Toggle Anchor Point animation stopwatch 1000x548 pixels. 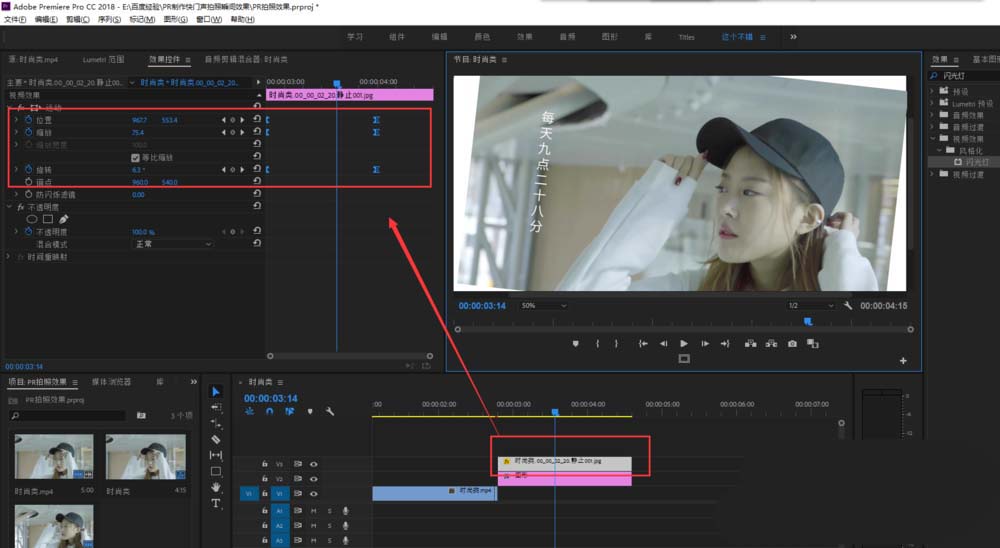pyautogui.click(x=29, y=182)
